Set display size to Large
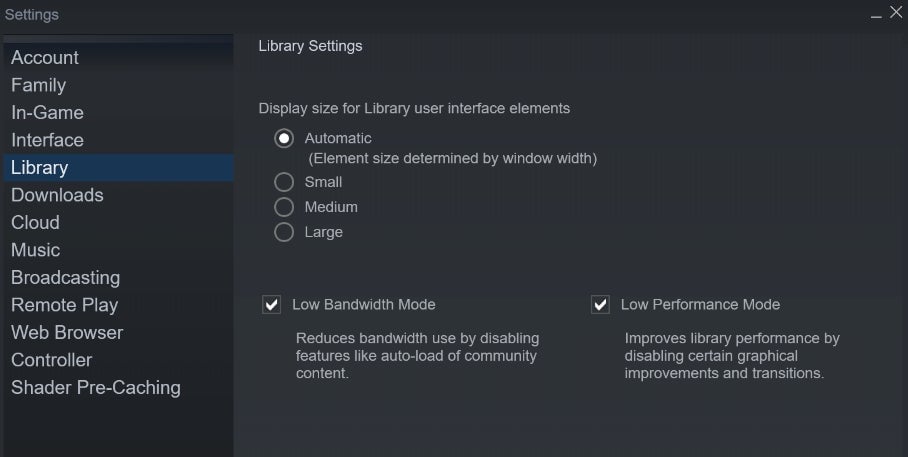This screenshot has width=908, height=457. (284, 232)
